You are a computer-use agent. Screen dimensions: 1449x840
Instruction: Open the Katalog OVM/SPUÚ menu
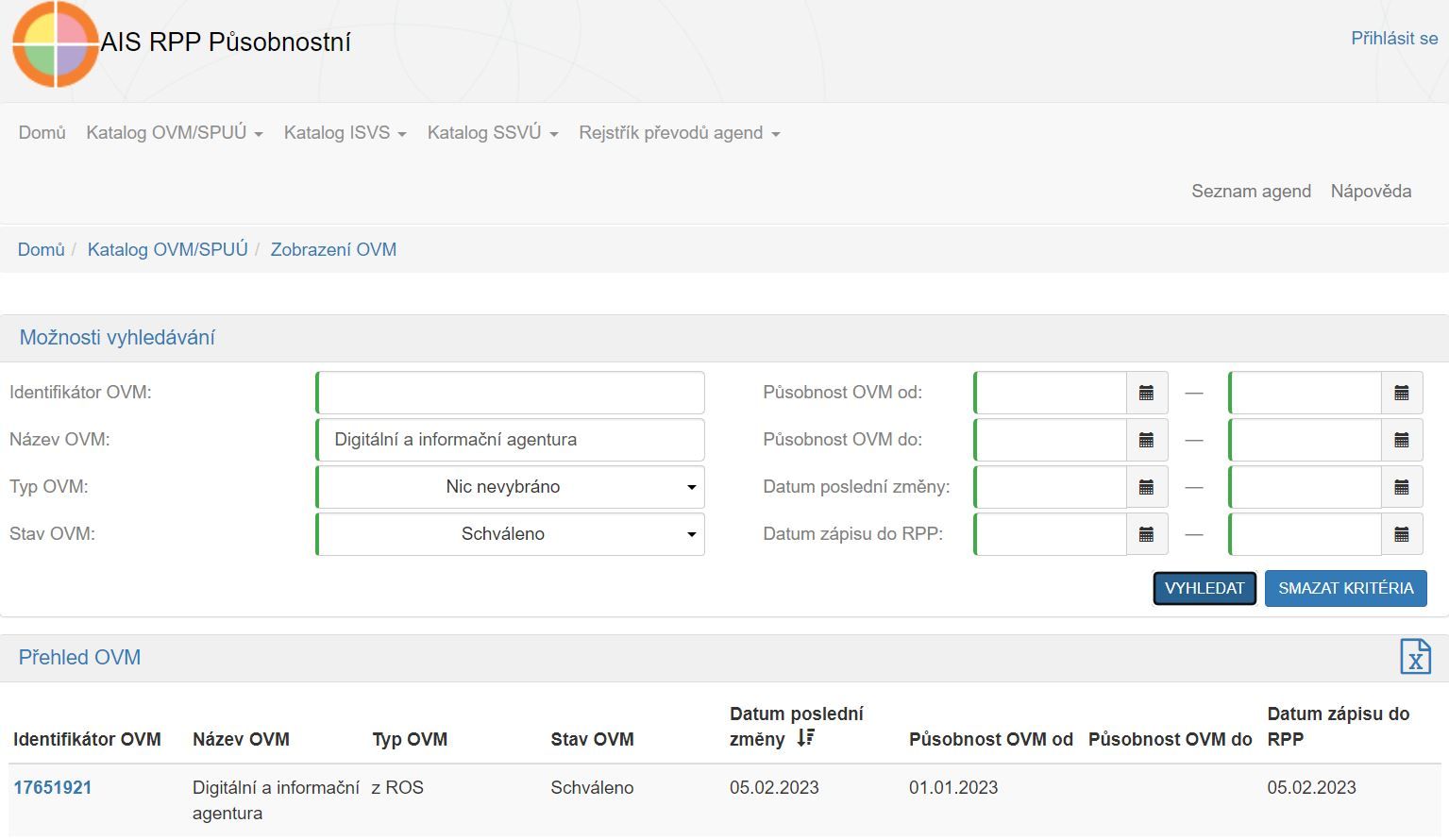[x=175, y=133]
